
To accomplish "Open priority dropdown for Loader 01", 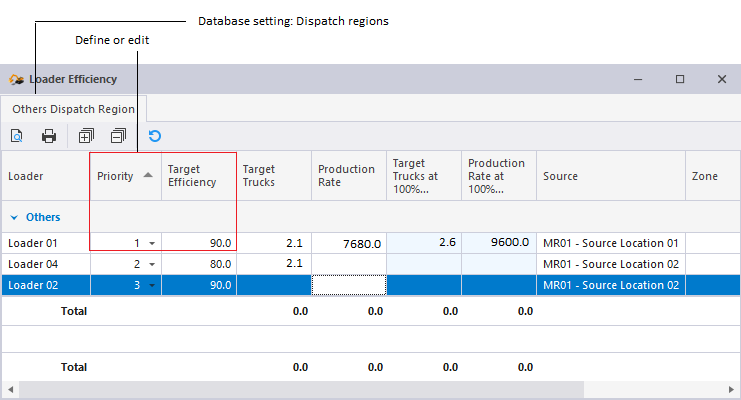I will [152, 243].
